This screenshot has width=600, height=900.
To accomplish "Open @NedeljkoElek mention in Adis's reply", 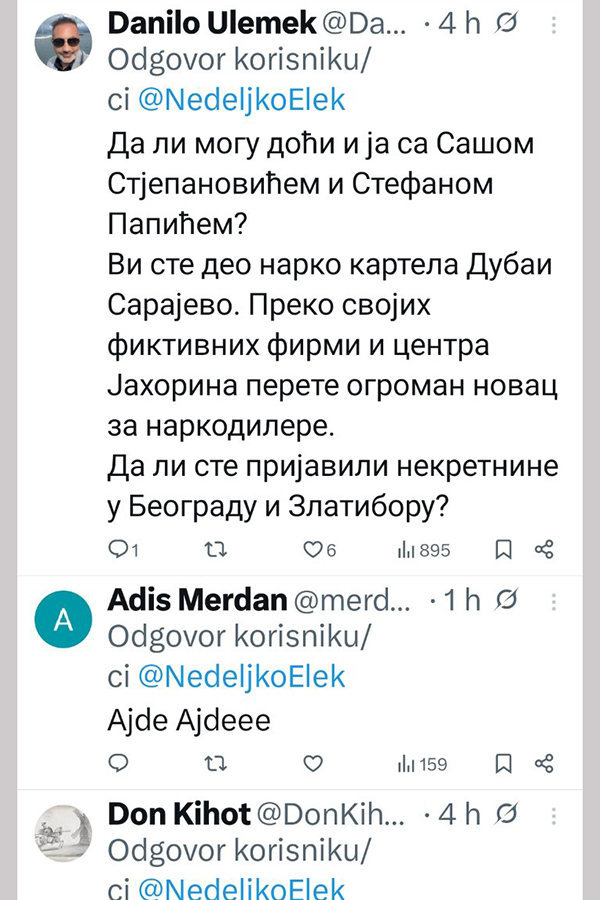I will 239,676.
